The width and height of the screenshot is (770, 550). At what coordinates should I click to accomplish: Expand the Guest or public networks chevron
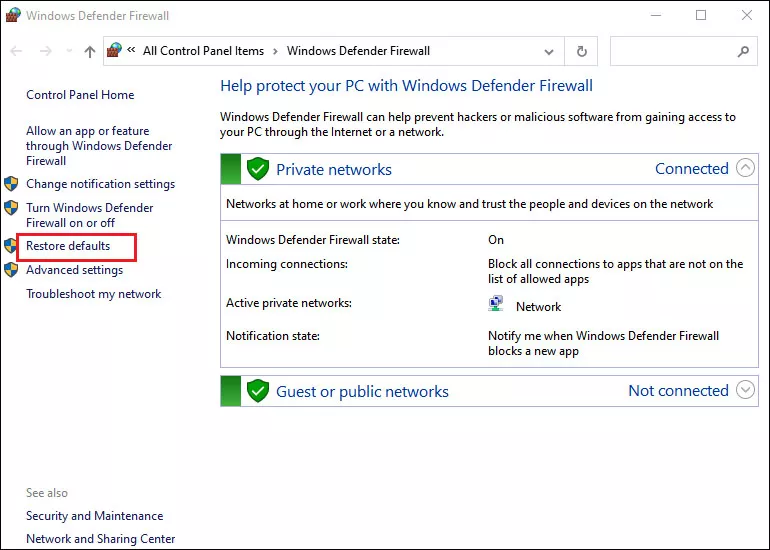tap(745, 390)
